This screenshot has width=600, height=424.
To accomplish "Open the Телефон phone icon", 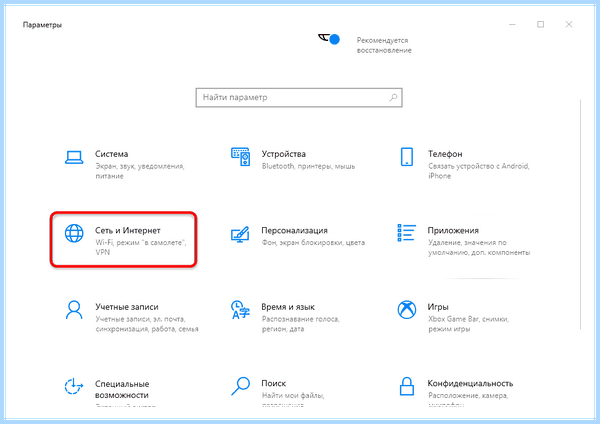I will (x=407, y=157).
